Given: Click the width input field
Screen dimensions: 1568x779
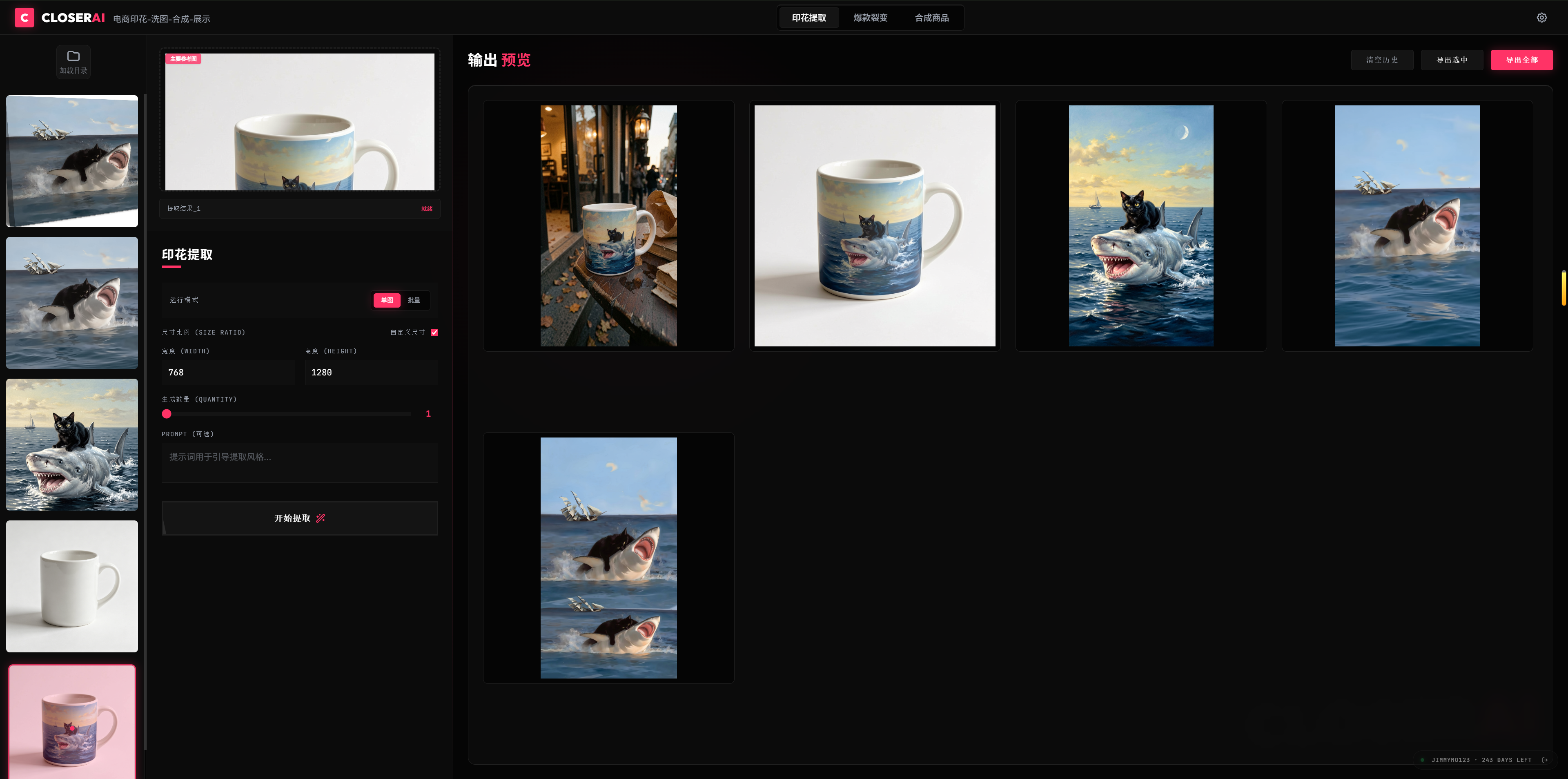Looking at the screenshot, I should (228, 372).
